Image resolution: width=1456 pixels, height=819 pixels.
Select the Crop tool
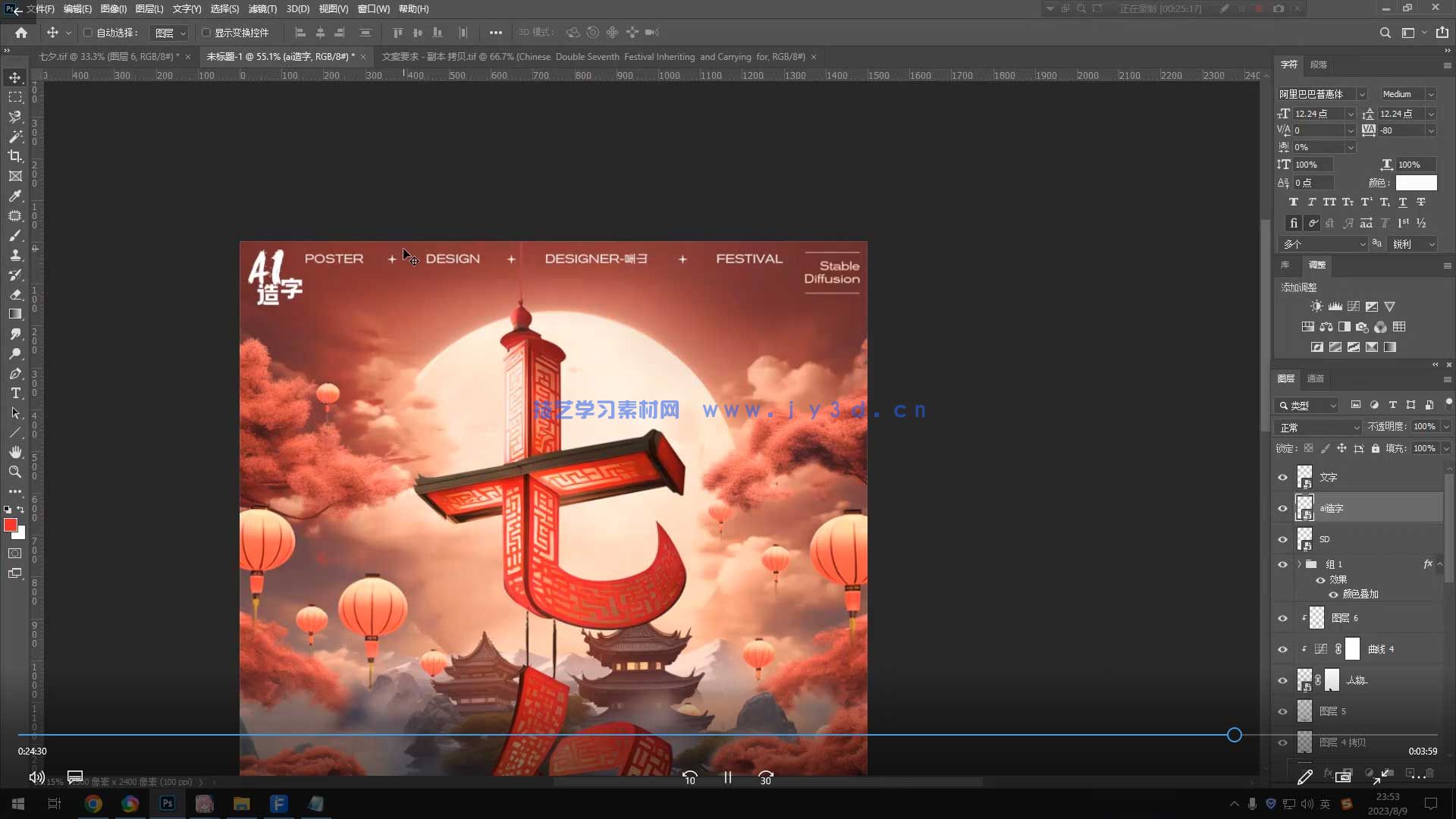click(x=15, y=156)
